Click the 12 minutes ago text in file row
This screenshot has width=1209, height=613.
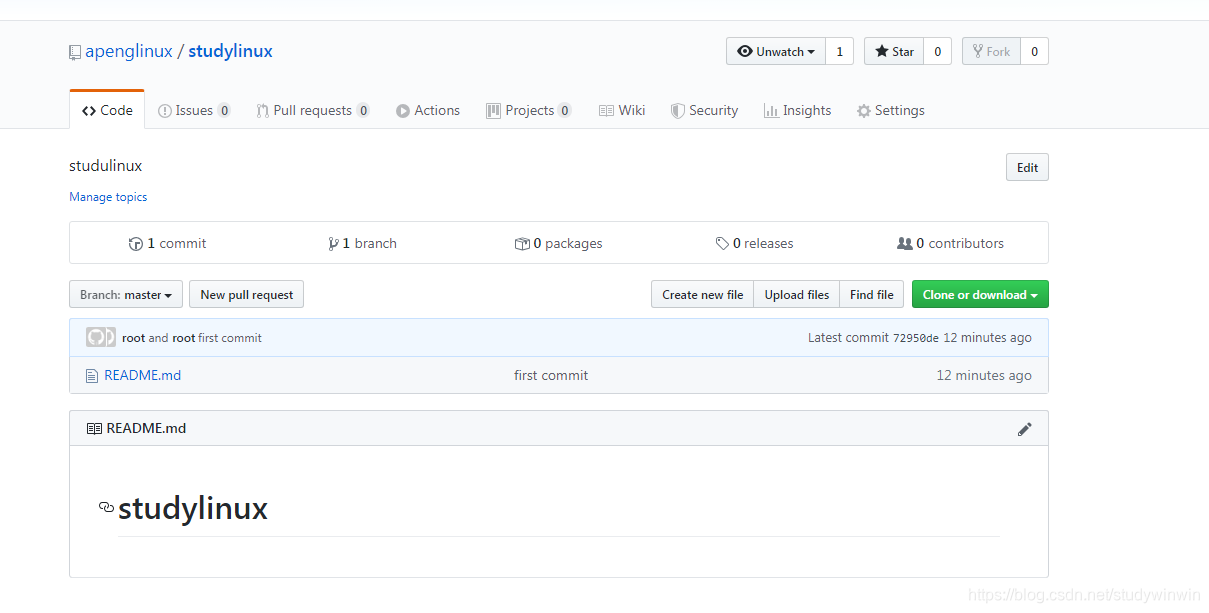coord(984,375)
